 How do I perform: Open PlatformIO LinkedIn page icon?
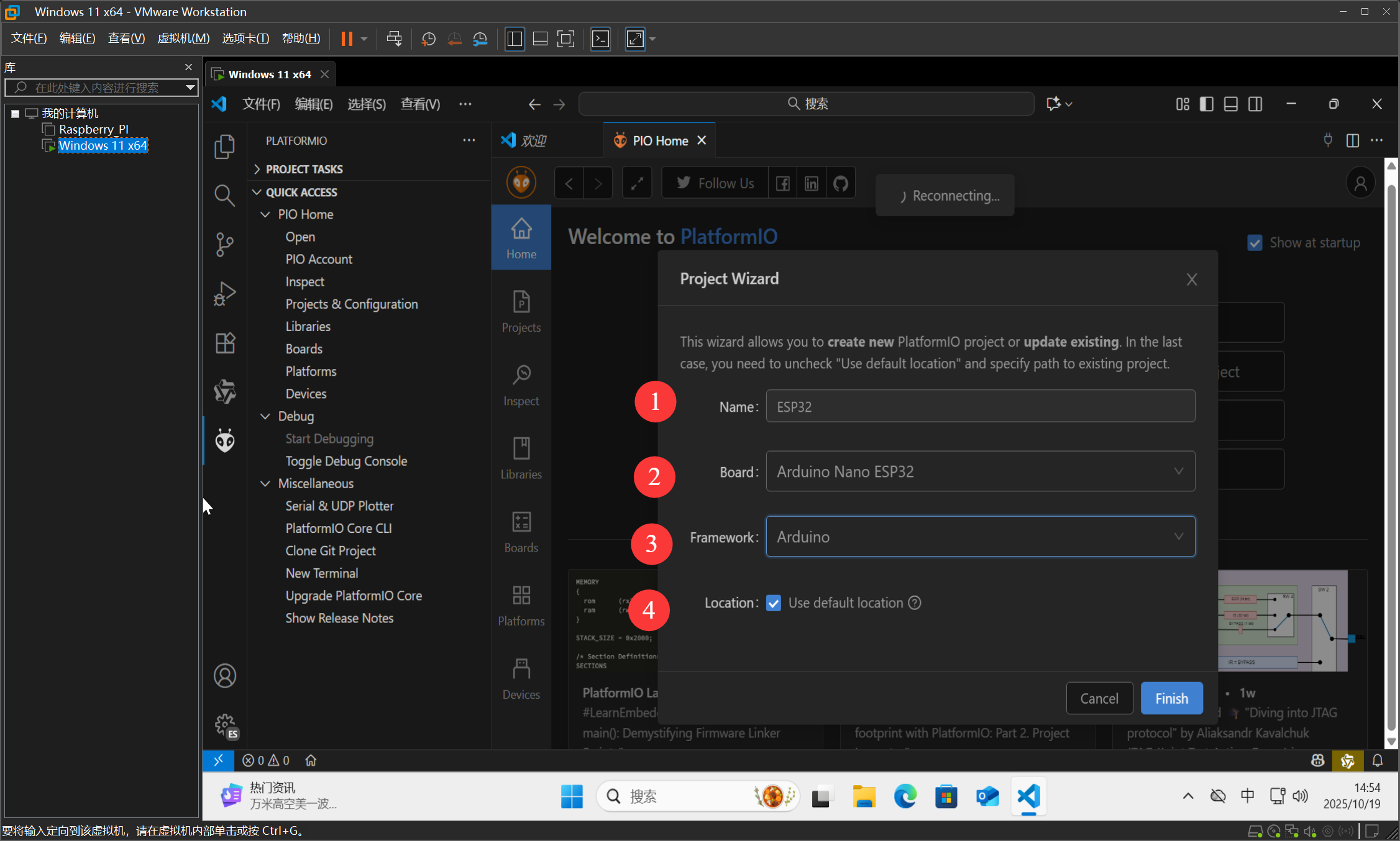pos(812,183)
